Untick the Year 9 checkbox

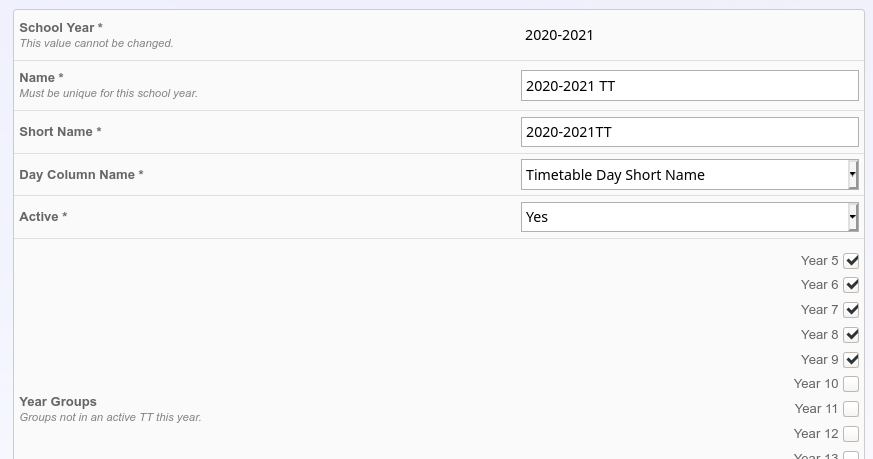(851, 360)
